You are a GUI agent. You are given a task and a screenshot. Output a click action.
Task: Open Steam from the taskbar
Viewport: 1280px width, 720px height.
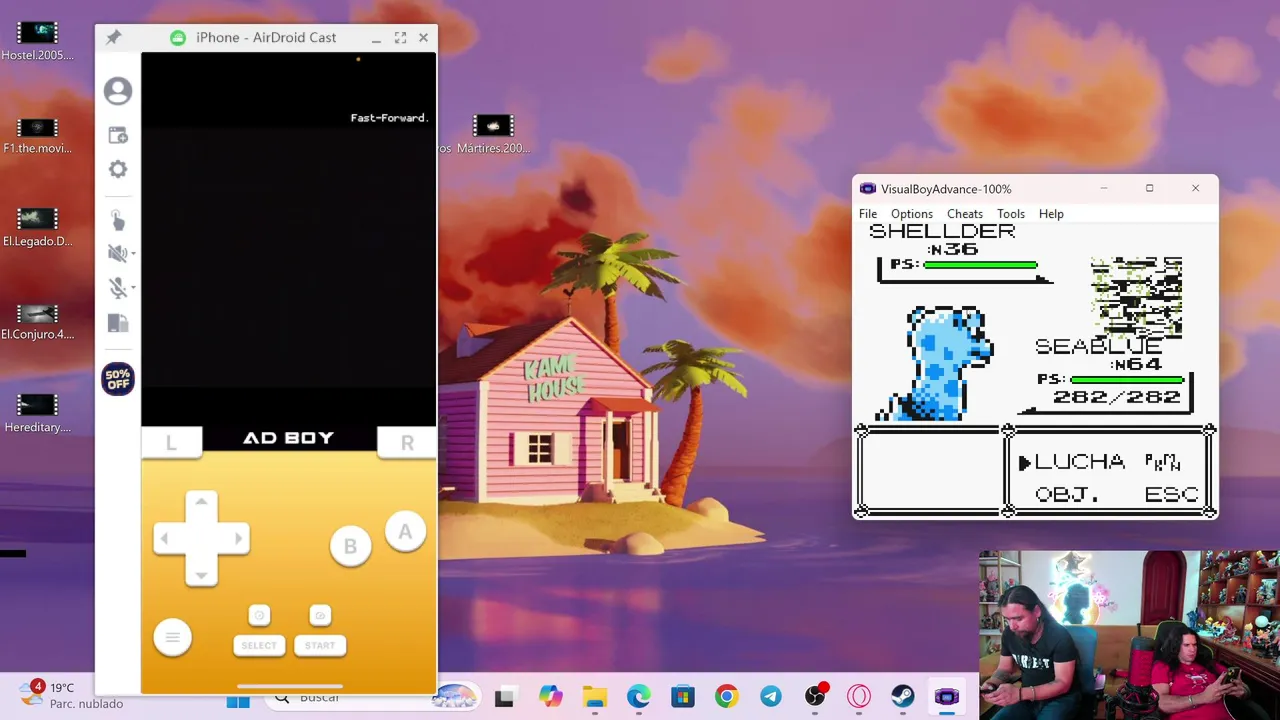[903, 697]
